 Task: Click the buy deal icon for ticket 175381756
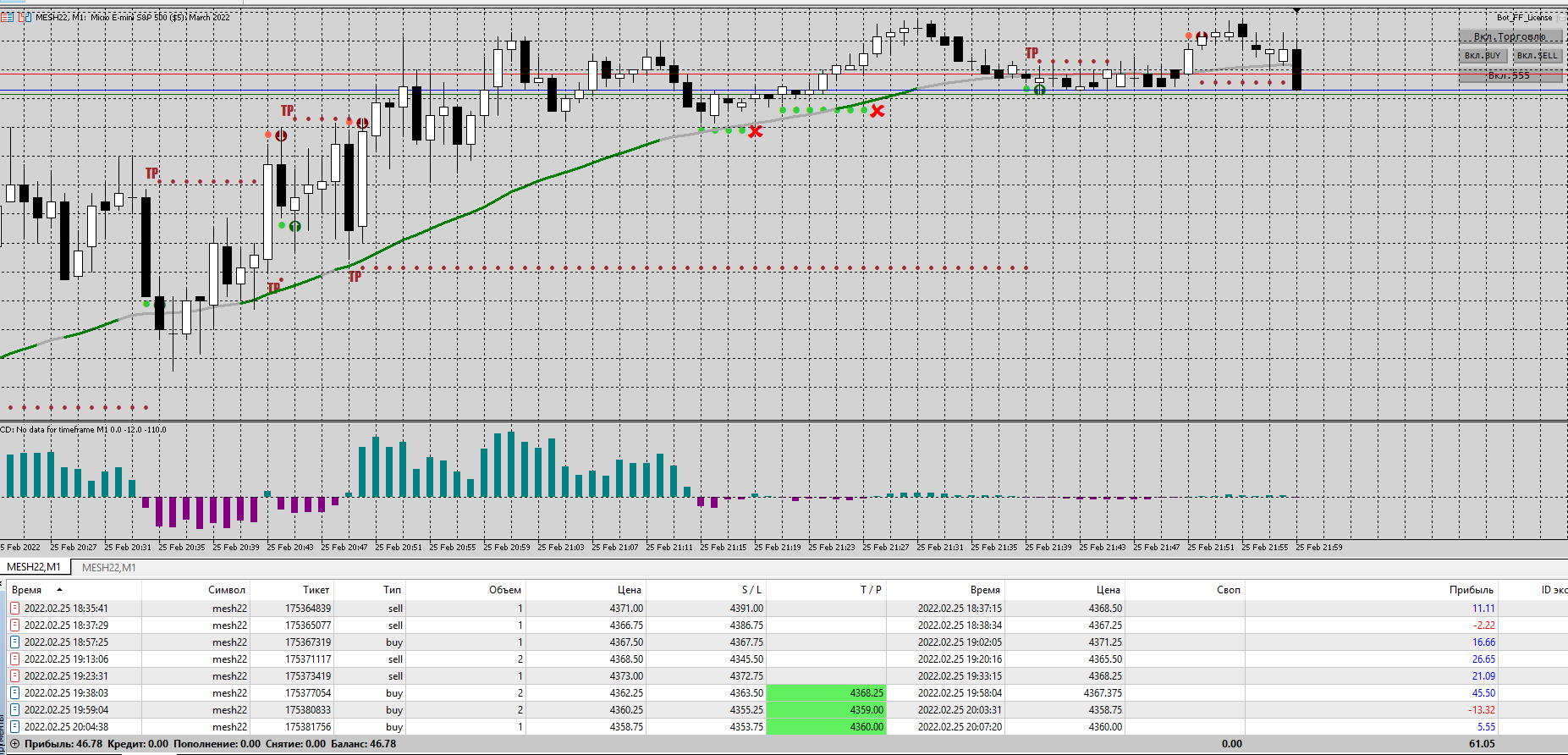tap(14, 726)
